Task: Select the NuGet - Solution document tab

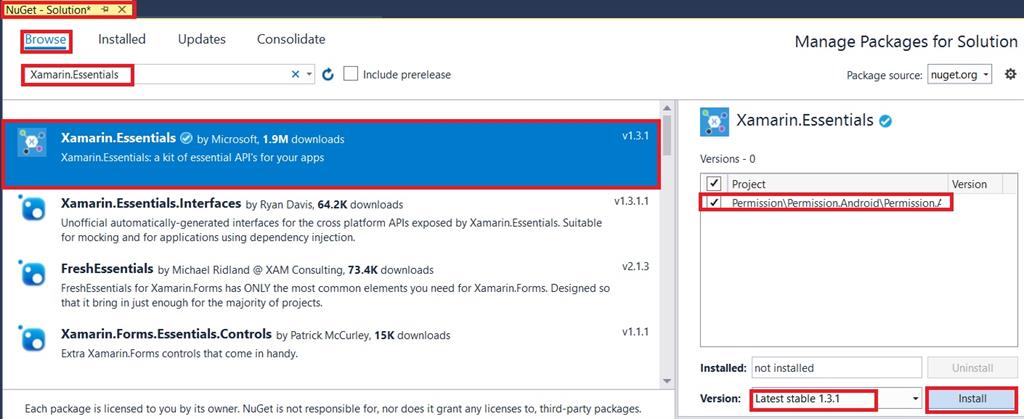Action: point(51,10)
